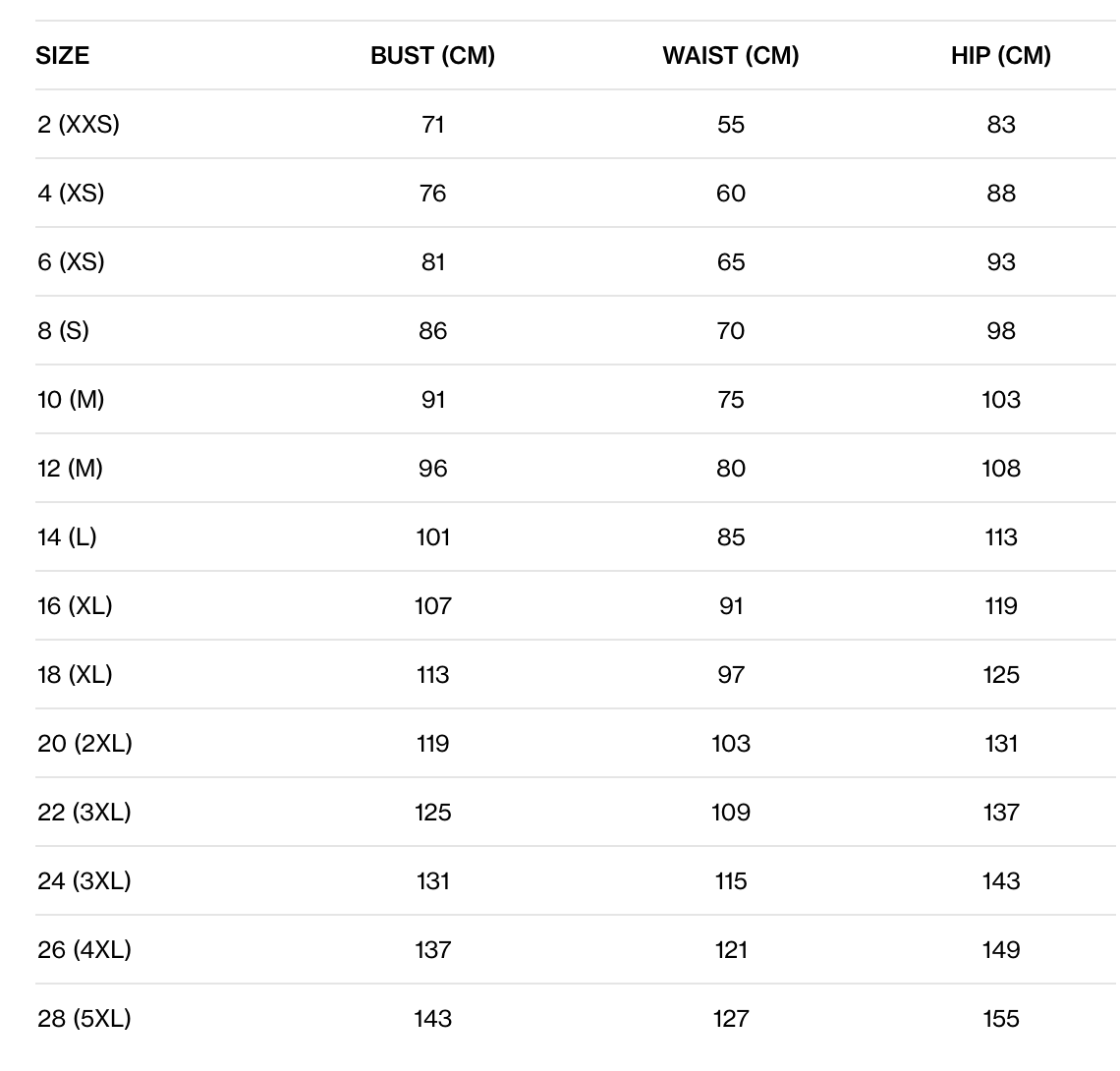This screenshot has width=1120, height=1071.
Task: Click the BUST (CM) column header
Action: [432, 56]
